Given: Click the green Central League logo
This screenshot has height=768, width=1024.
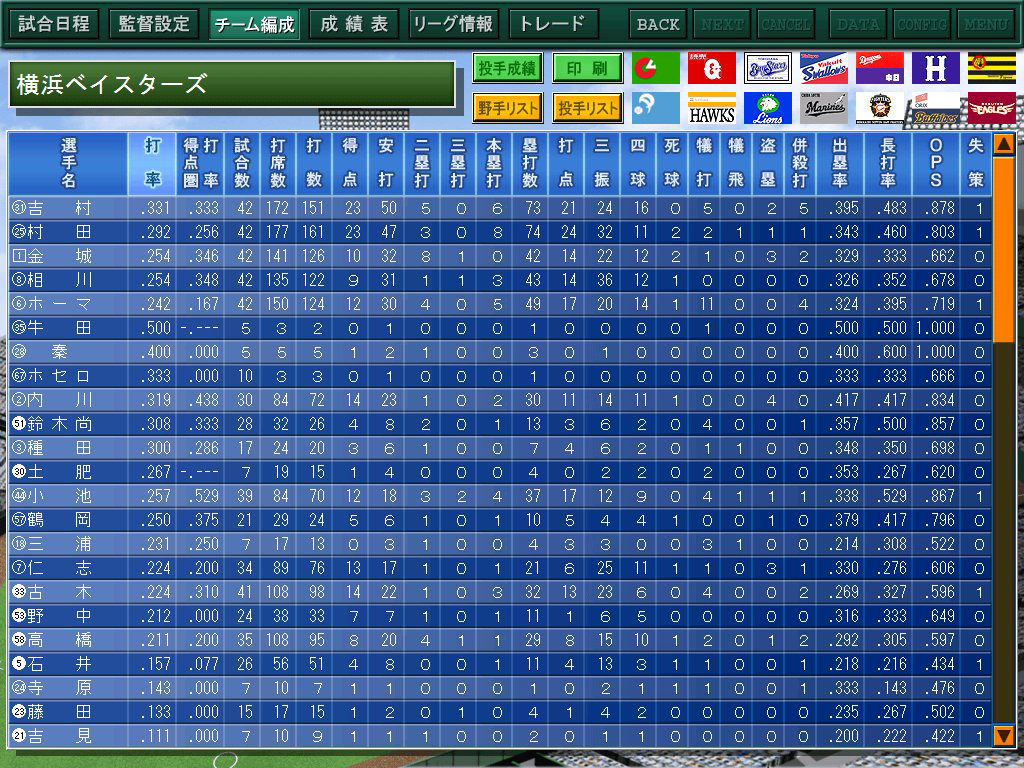Looking at the screenshot, I should coord(655,68).
